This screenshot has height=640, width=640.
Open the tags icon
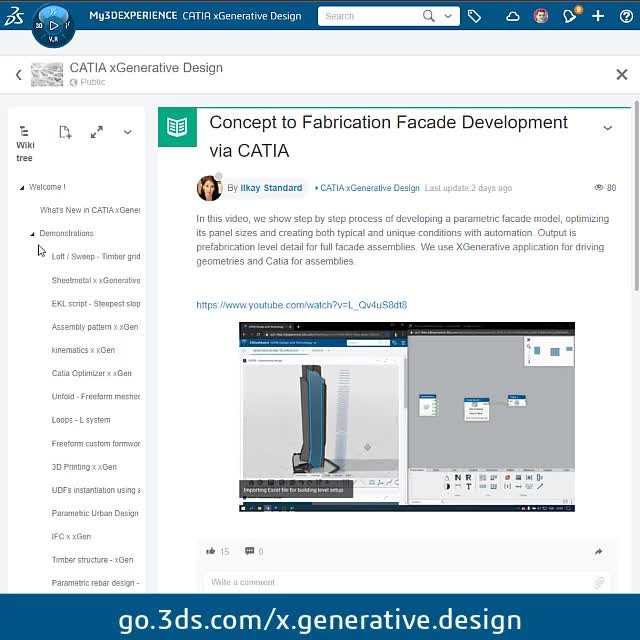[474, 16]
